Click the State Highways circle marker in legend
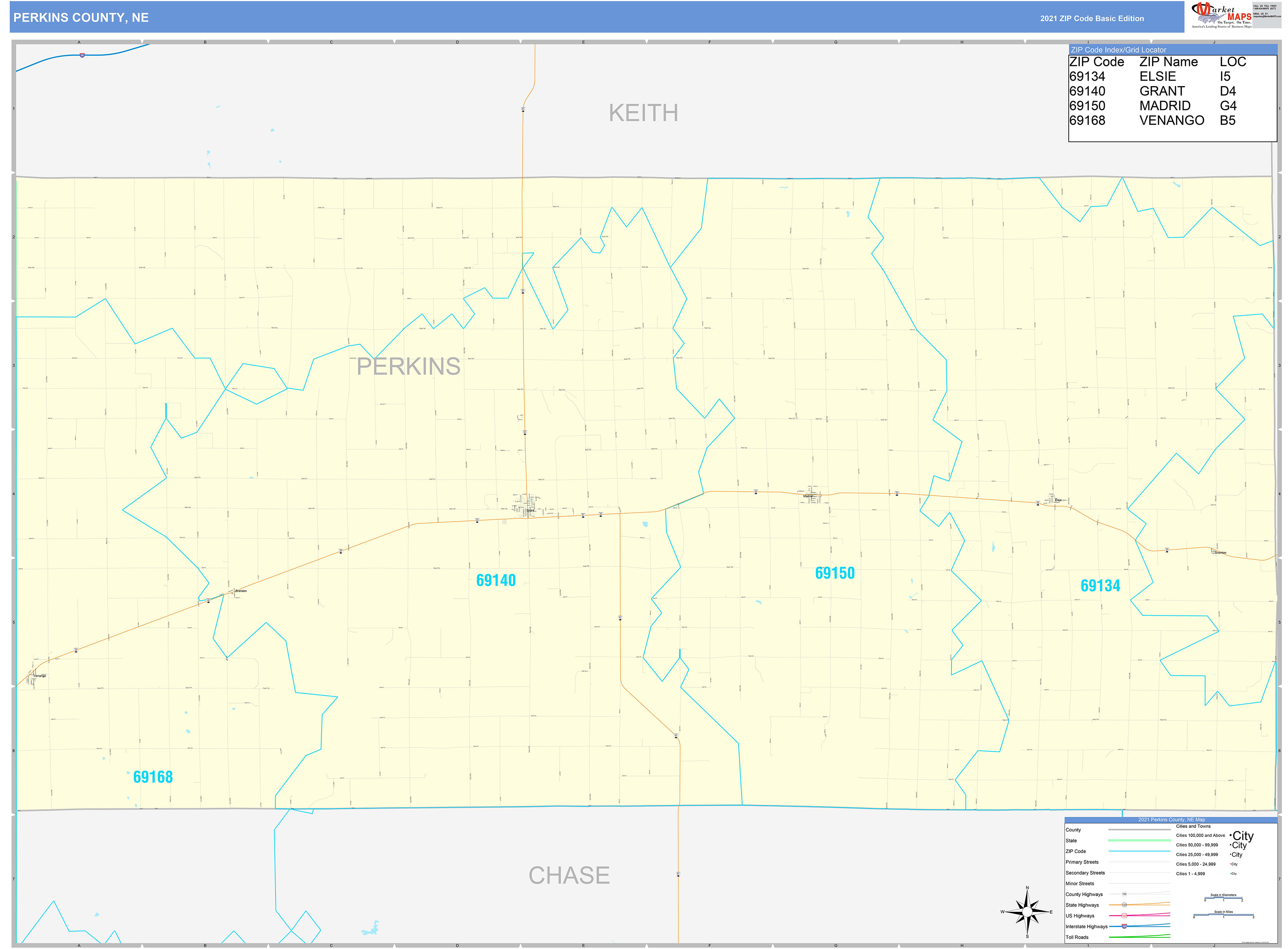The width and height of the screenshot is (1288, 949). tap(1124, 905)
